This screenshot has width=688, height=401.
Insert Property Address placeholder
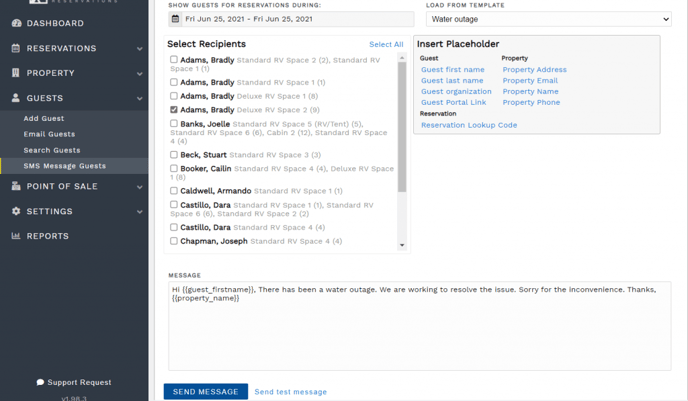(x=534, y=69)
